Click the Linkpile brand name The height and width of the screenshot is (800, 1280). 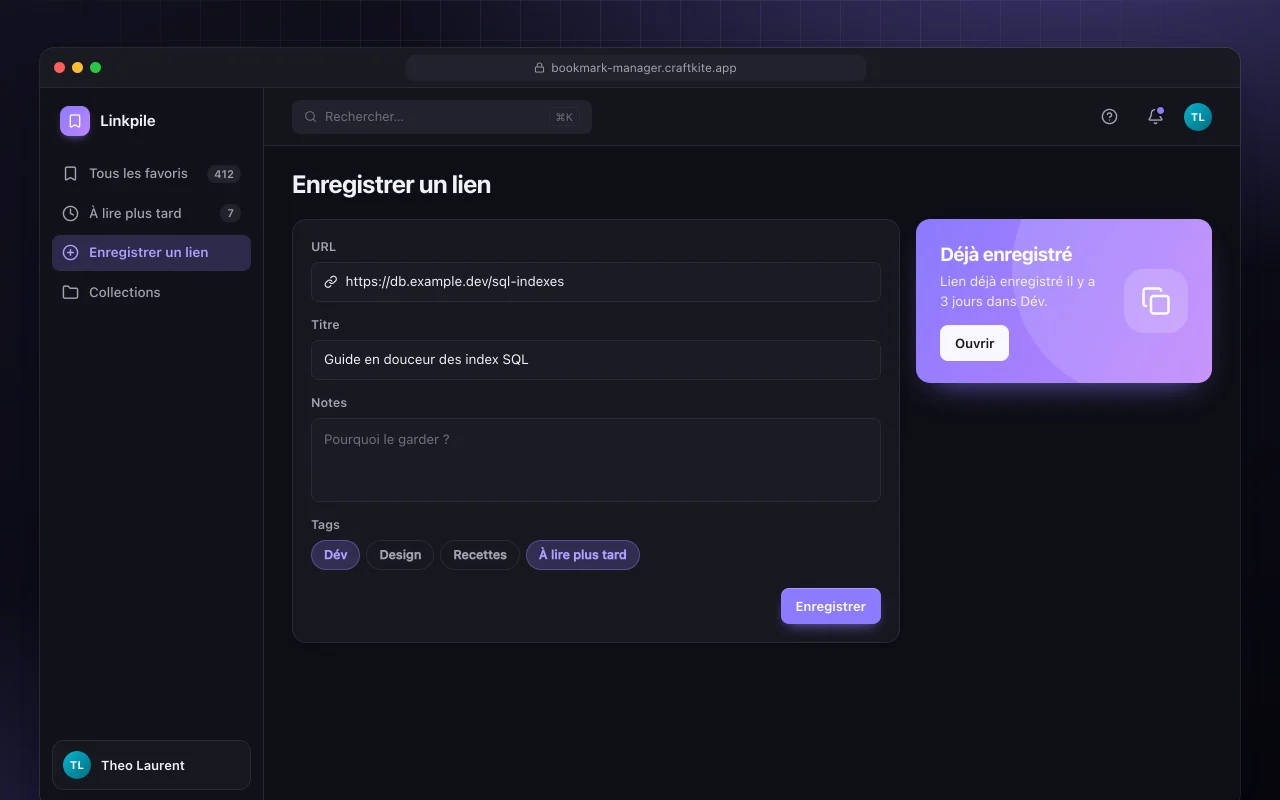click(128, 121)
